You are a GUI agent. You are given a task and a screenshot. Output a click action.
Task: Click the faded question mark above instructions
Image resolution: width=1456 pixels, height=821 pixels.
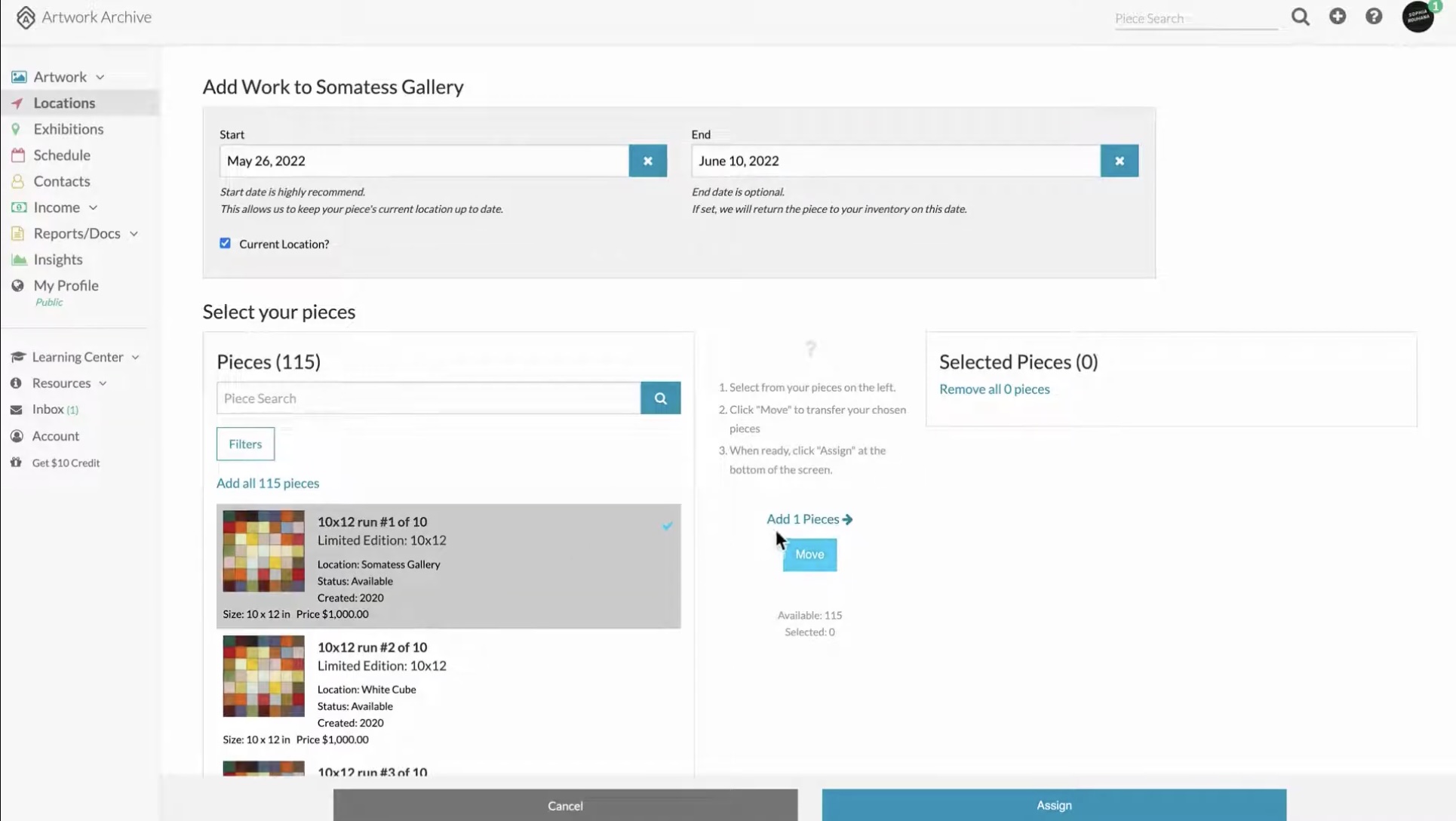pyautogui.click(x=810, y=349)
